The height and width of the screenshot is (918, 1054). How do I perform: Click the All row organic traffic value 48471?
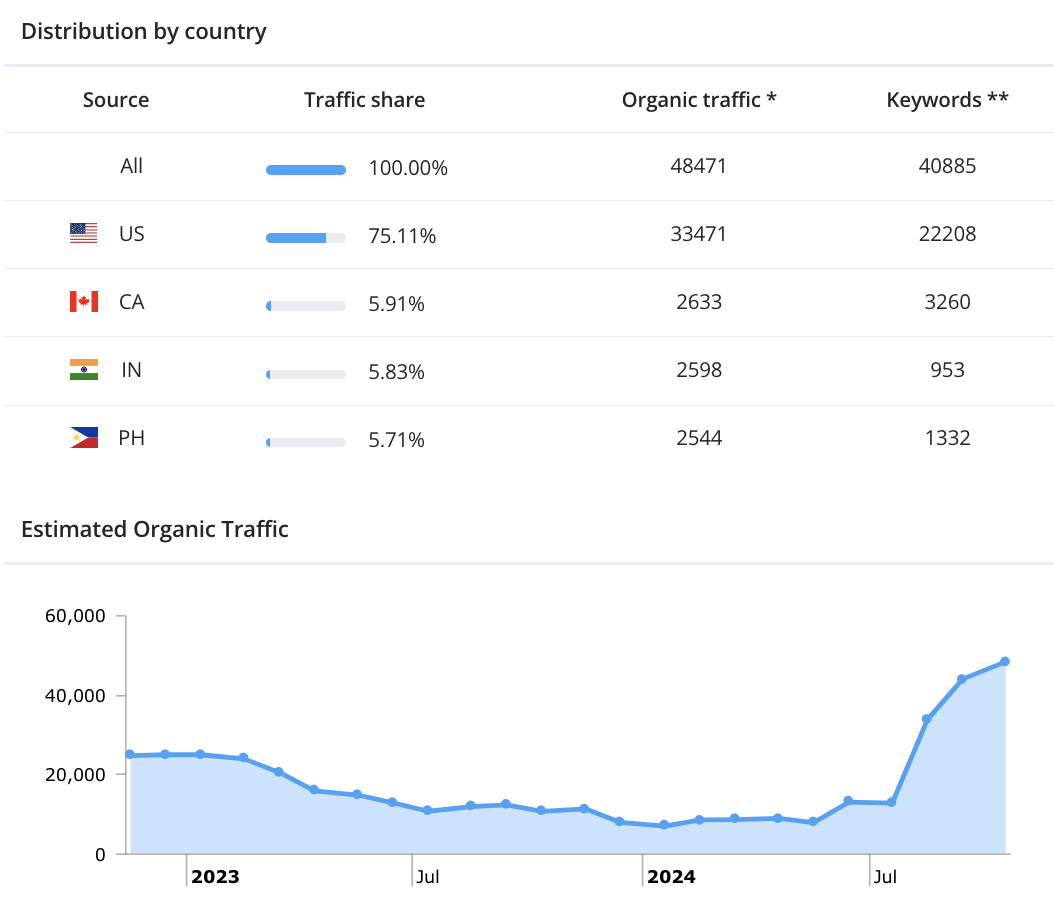[698, 166]
